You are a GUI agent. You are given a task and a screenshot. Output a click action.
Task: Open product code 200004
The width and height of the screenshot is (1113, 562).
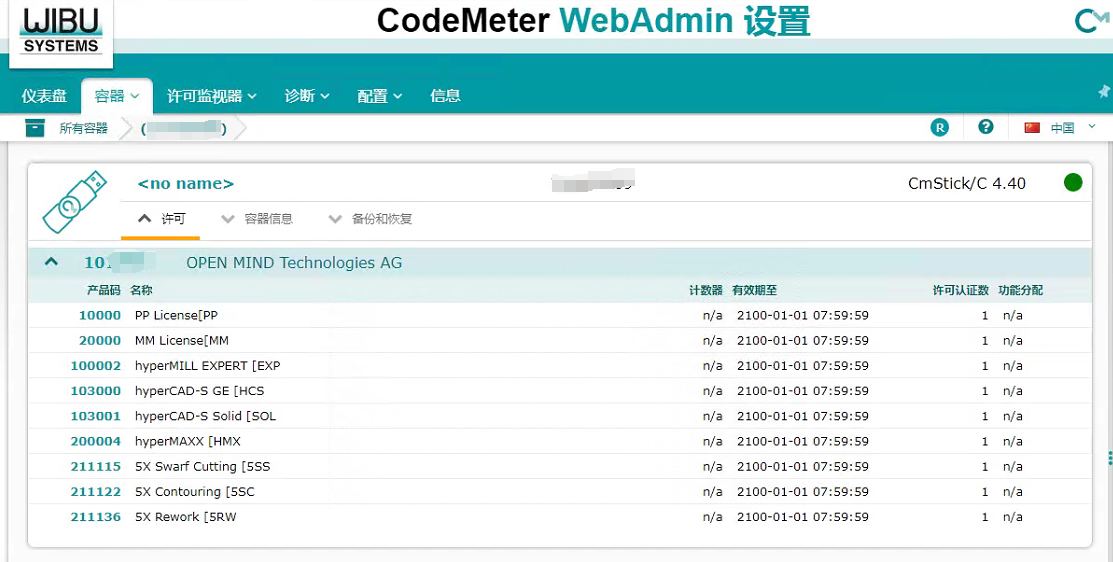96,441
